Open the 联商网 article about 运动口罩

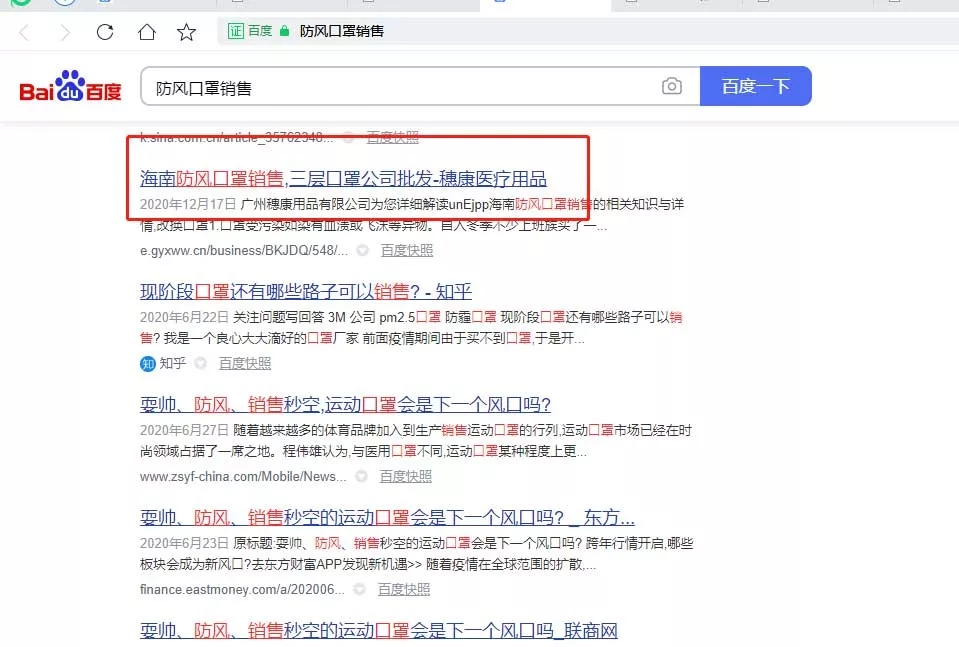[x=380, y=631]
